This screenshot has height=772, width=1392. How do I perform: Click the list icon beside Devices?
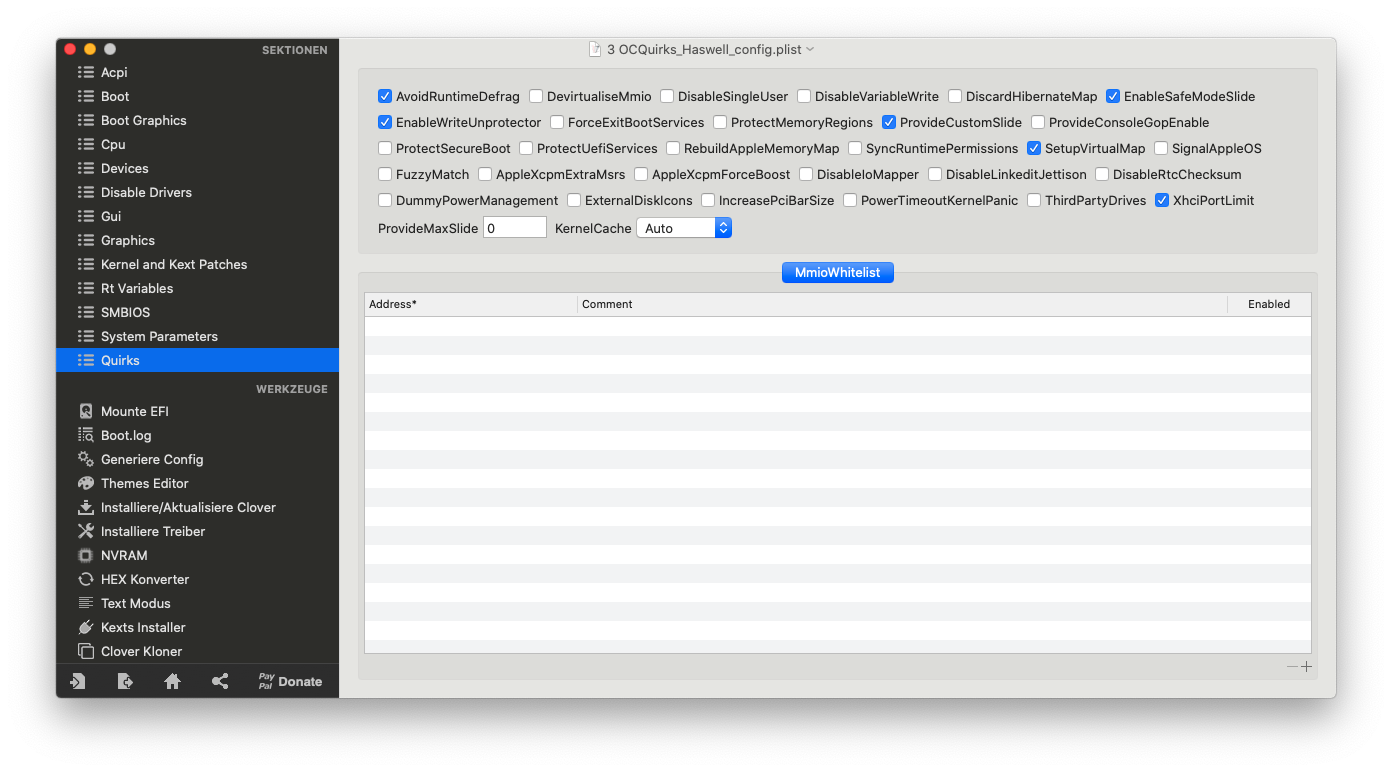click(86, 168)
